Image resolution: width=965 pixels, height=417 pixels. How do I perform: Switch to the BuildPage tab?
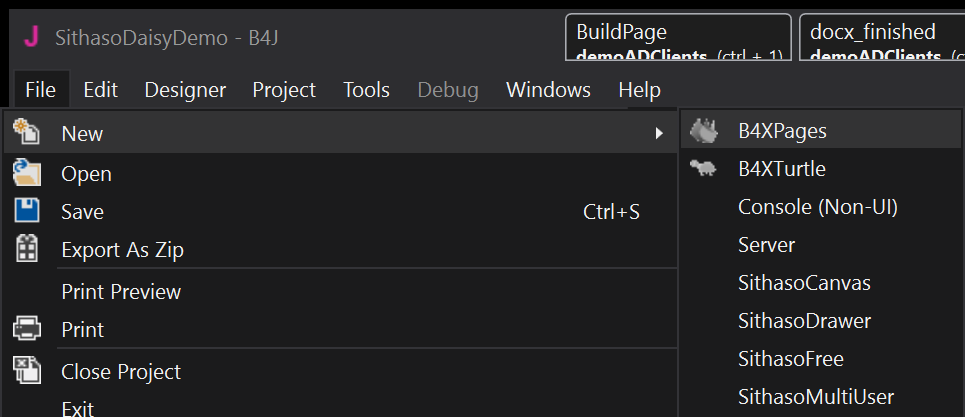tap(677, 40)
